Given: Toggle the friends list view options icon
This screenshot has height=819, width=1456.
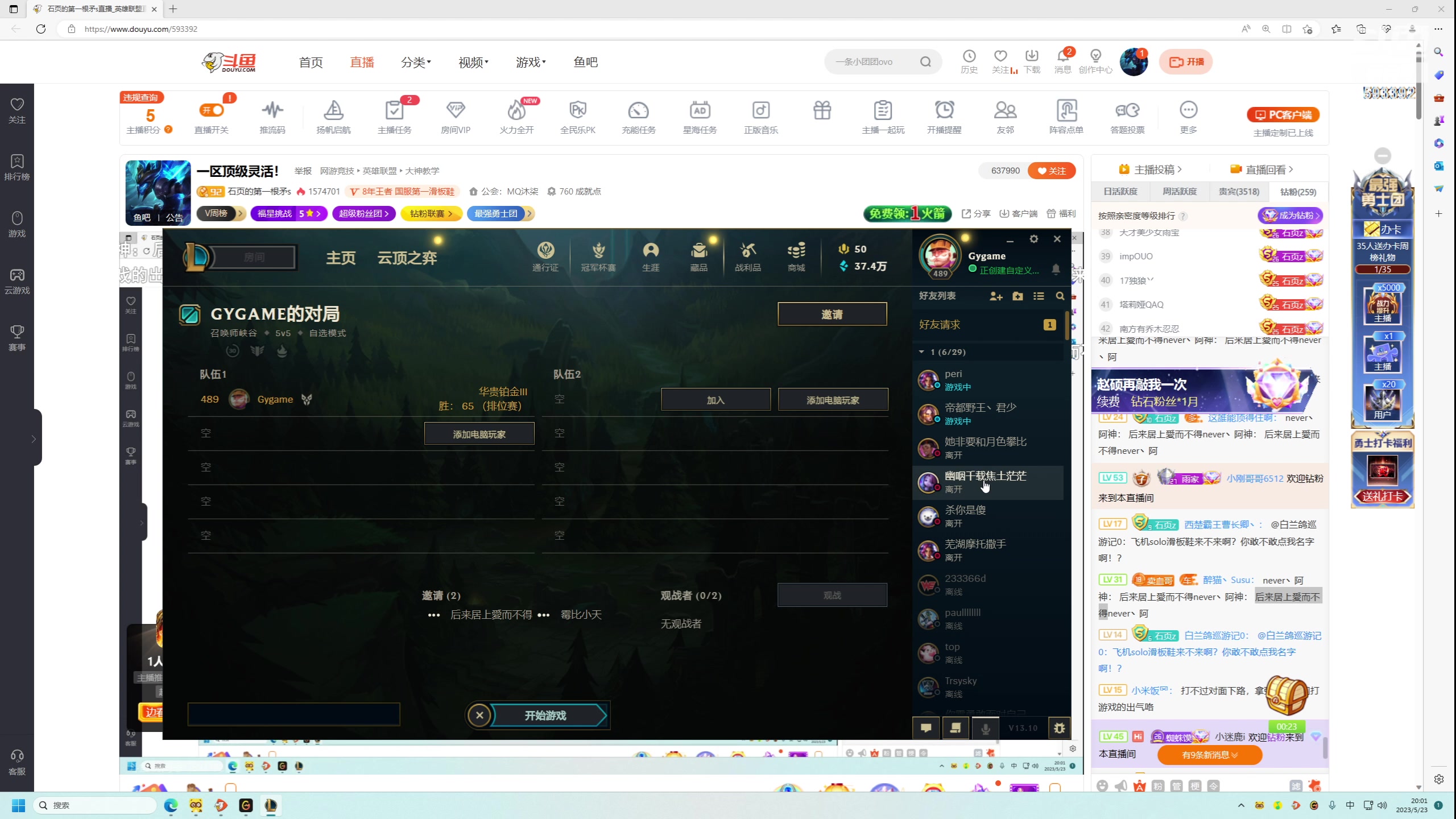Looking at the screenshot, I should click(x=1039, y=296).
